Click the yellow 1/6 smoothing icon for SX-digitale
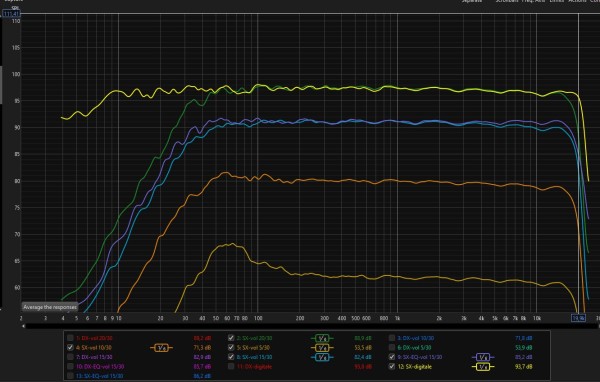 pos(483,367)
